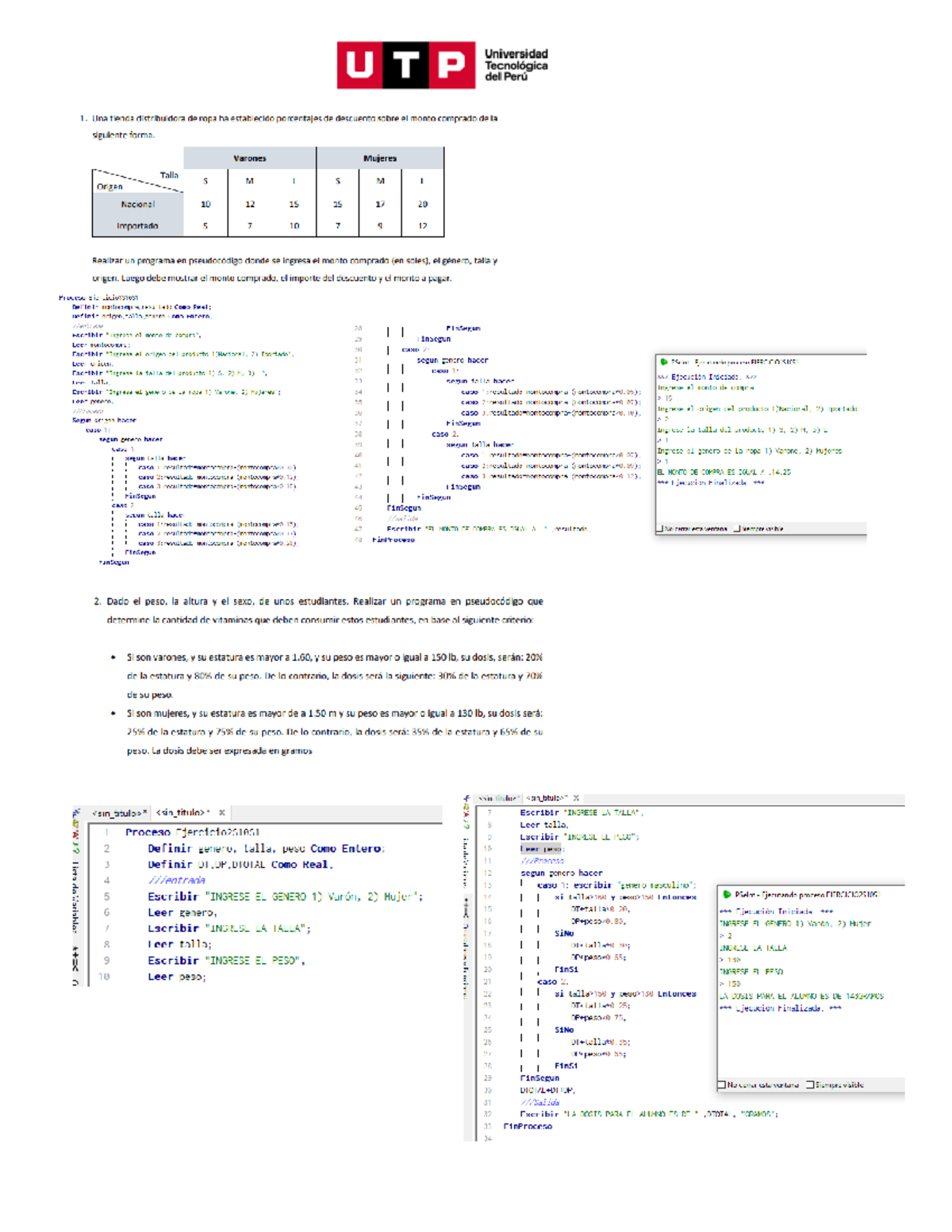The height and width of the screenshot is (1232, 952).
Task: Open operators panel icon below Lista de Variables
Action: 75,958
